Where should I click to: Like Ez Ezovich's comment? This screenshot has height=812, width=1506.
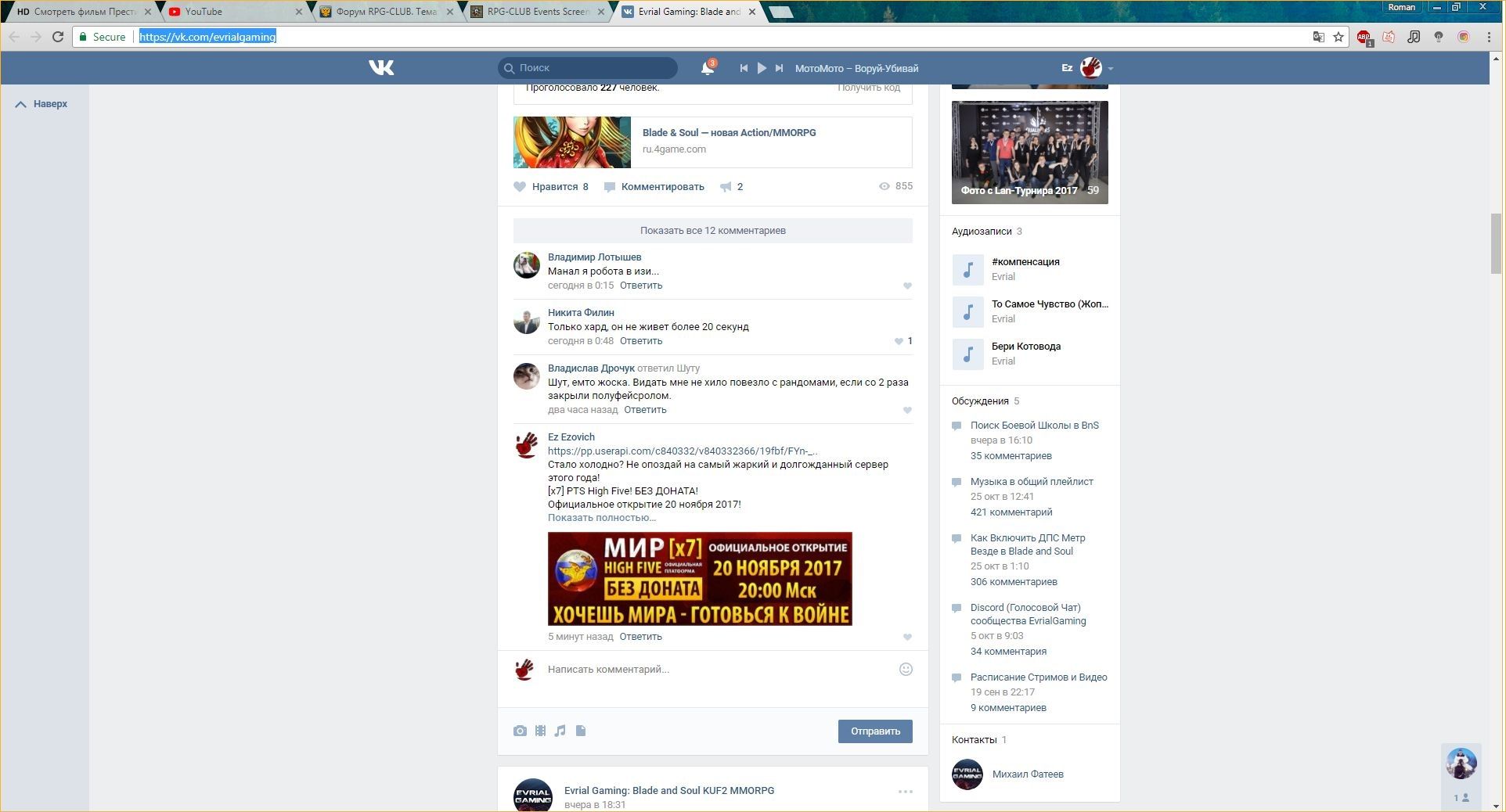click(907, 638)
